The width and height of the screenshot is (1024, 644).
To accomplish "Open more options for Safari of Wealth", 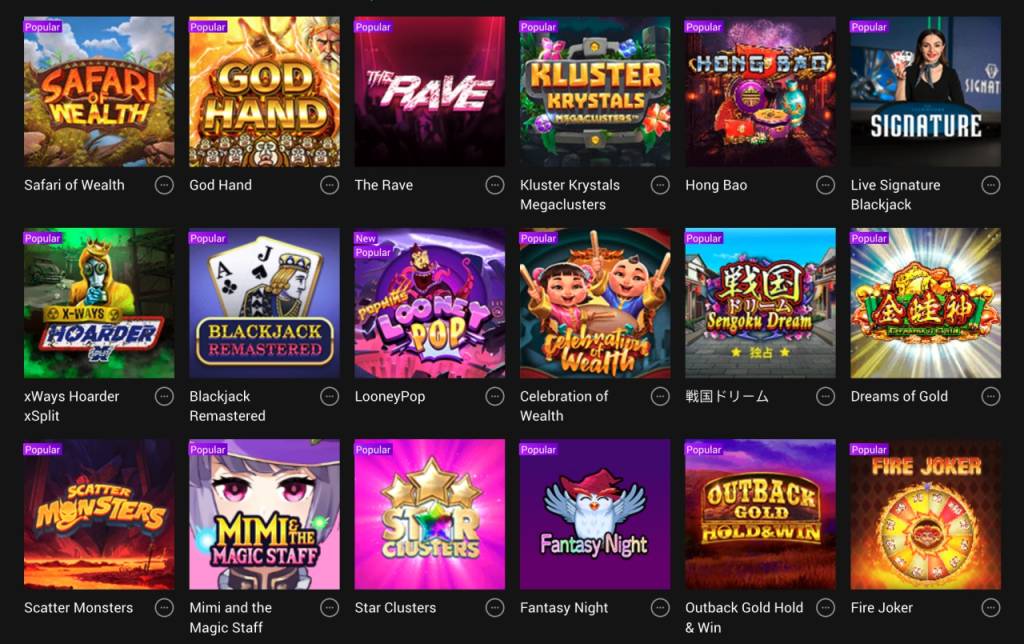I will (165, 185).
